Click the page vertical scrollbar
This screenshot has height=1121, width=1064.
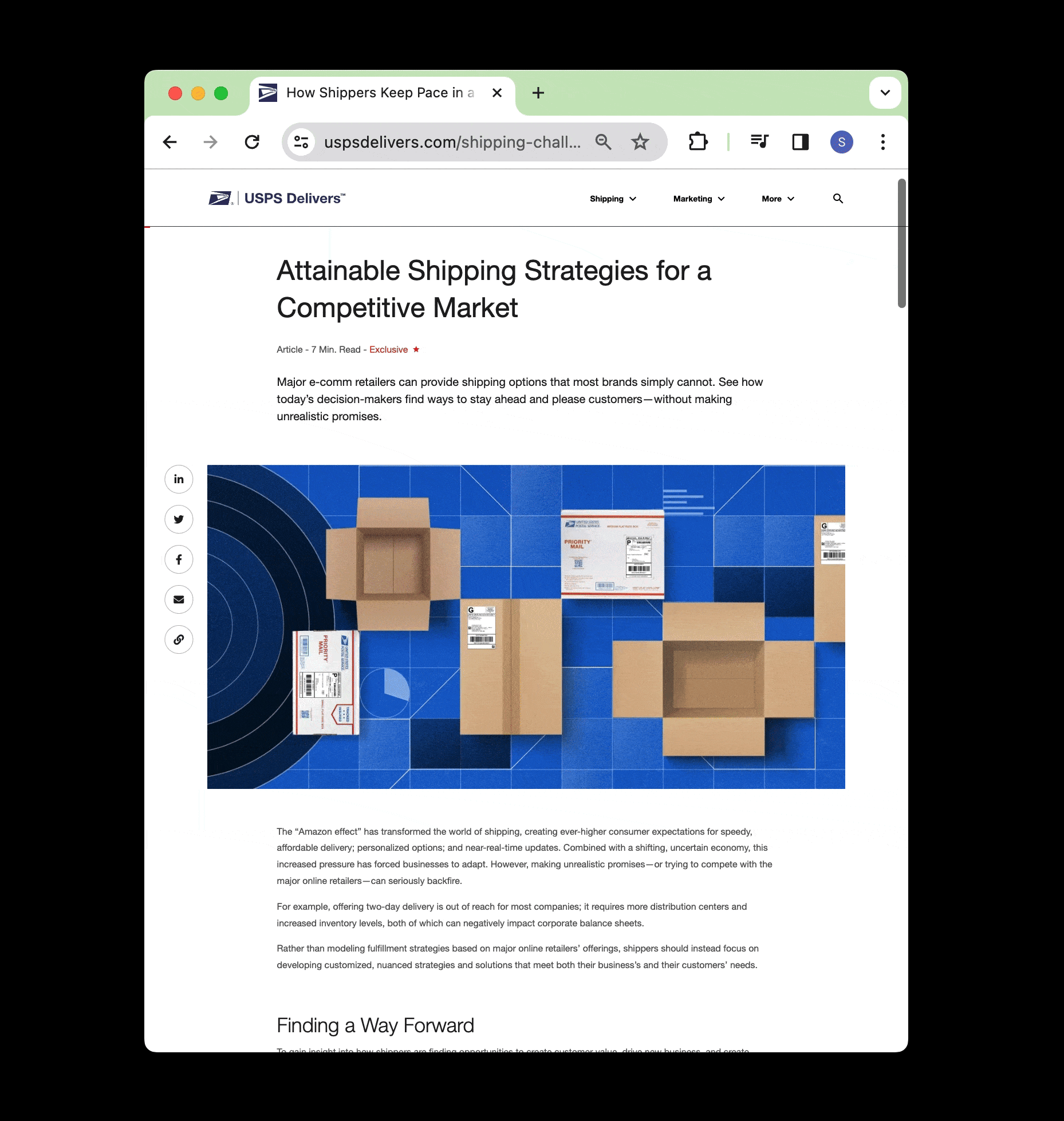point(902,243)
